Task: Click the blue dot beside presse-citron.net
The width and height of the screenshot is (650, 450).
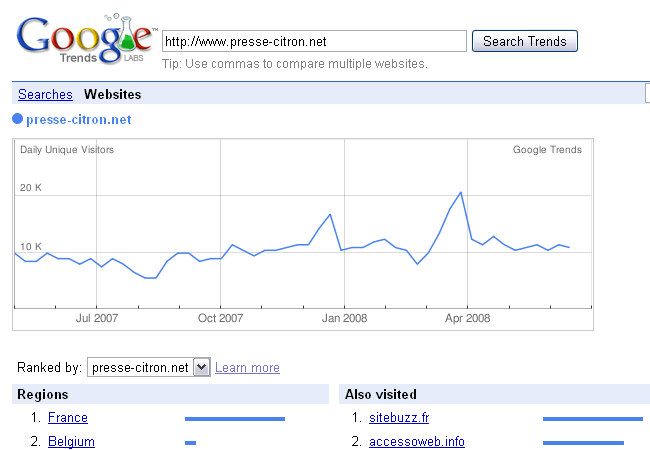Action: [x=17, y=119]
